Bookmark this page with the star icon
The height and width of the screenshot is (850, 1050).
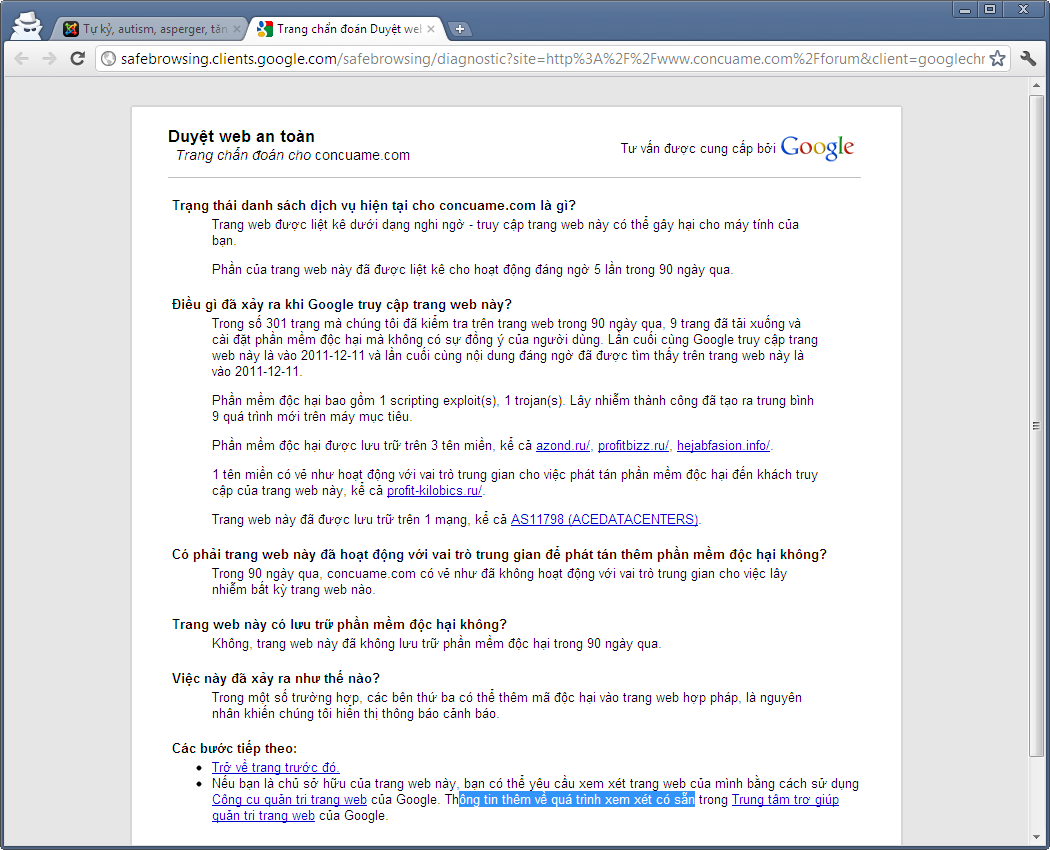click(997, 59)
